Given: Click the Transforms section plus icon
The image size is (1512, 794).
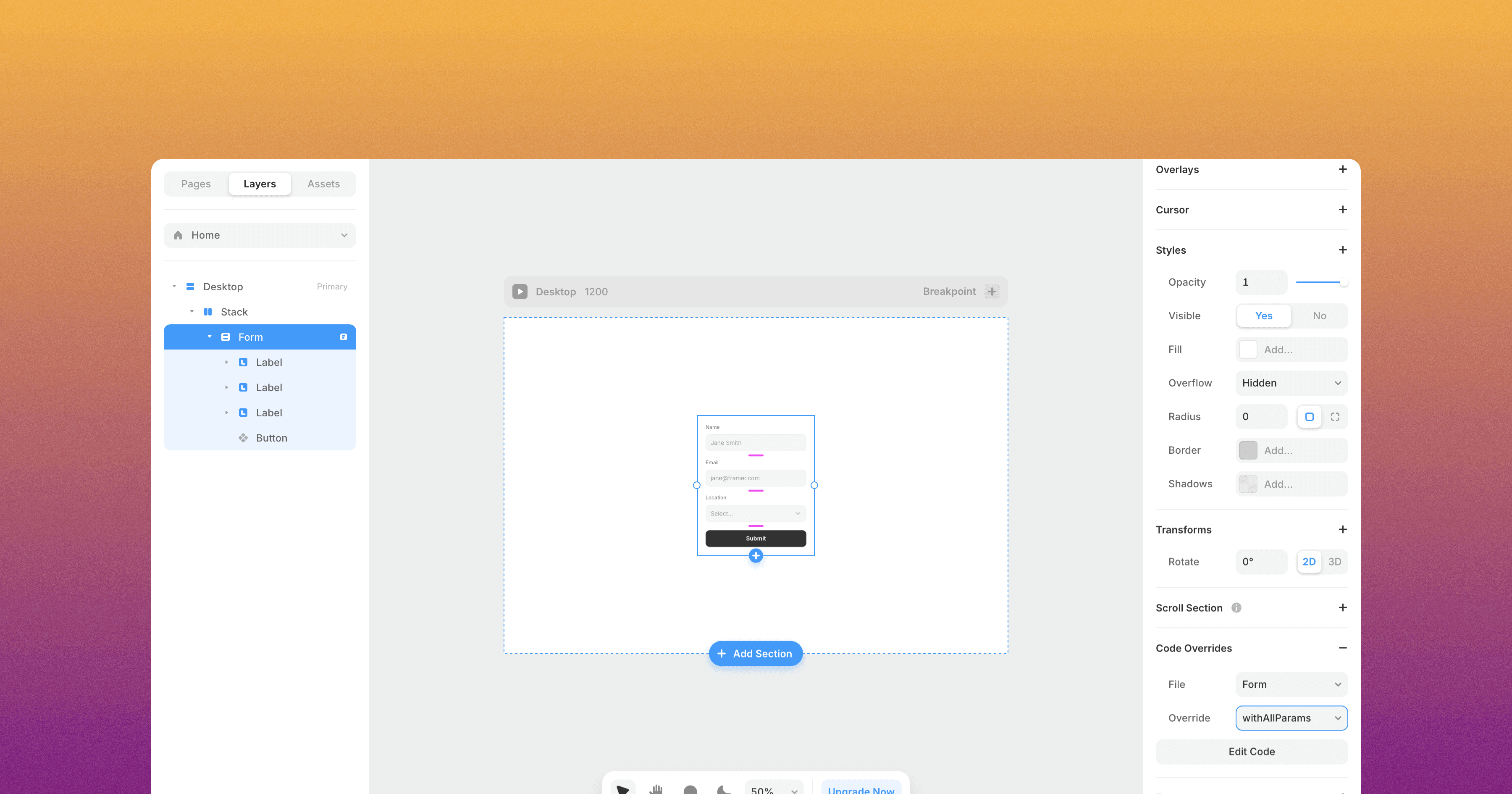Looking at the screenshot, I should [1343, 529].
